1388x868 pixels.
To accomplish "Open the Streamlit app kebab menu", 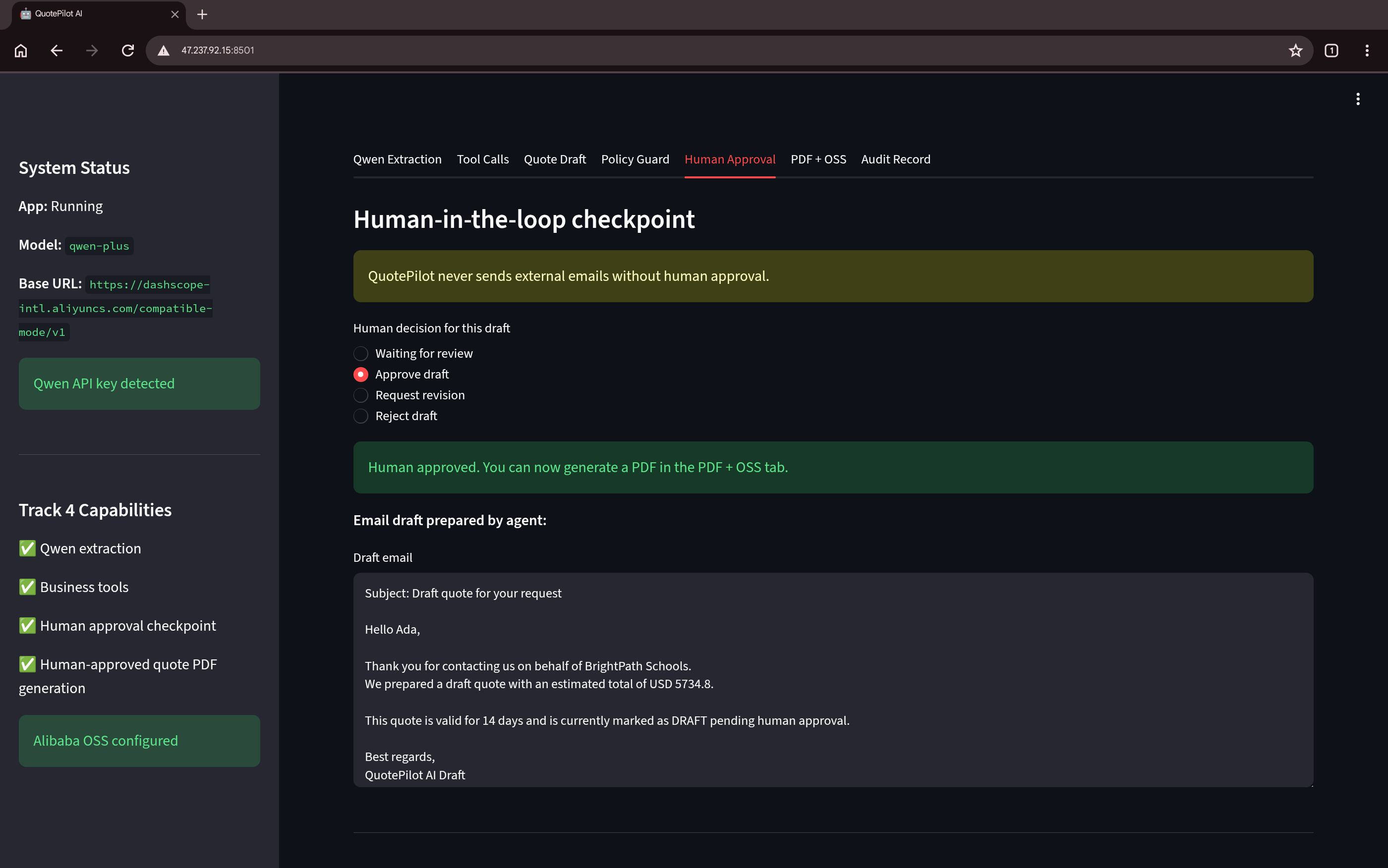I will tap(1358, 99).
